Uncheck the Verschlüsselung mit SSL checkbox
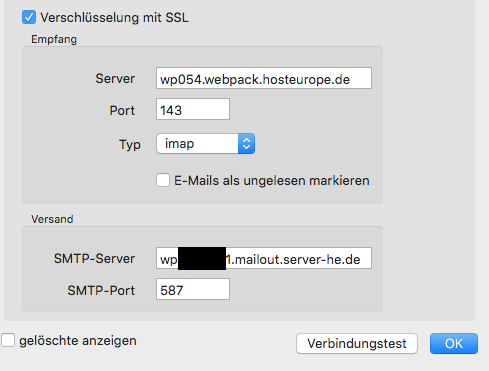Viewport: 489px width, 371px height. (x=29, y=17)
